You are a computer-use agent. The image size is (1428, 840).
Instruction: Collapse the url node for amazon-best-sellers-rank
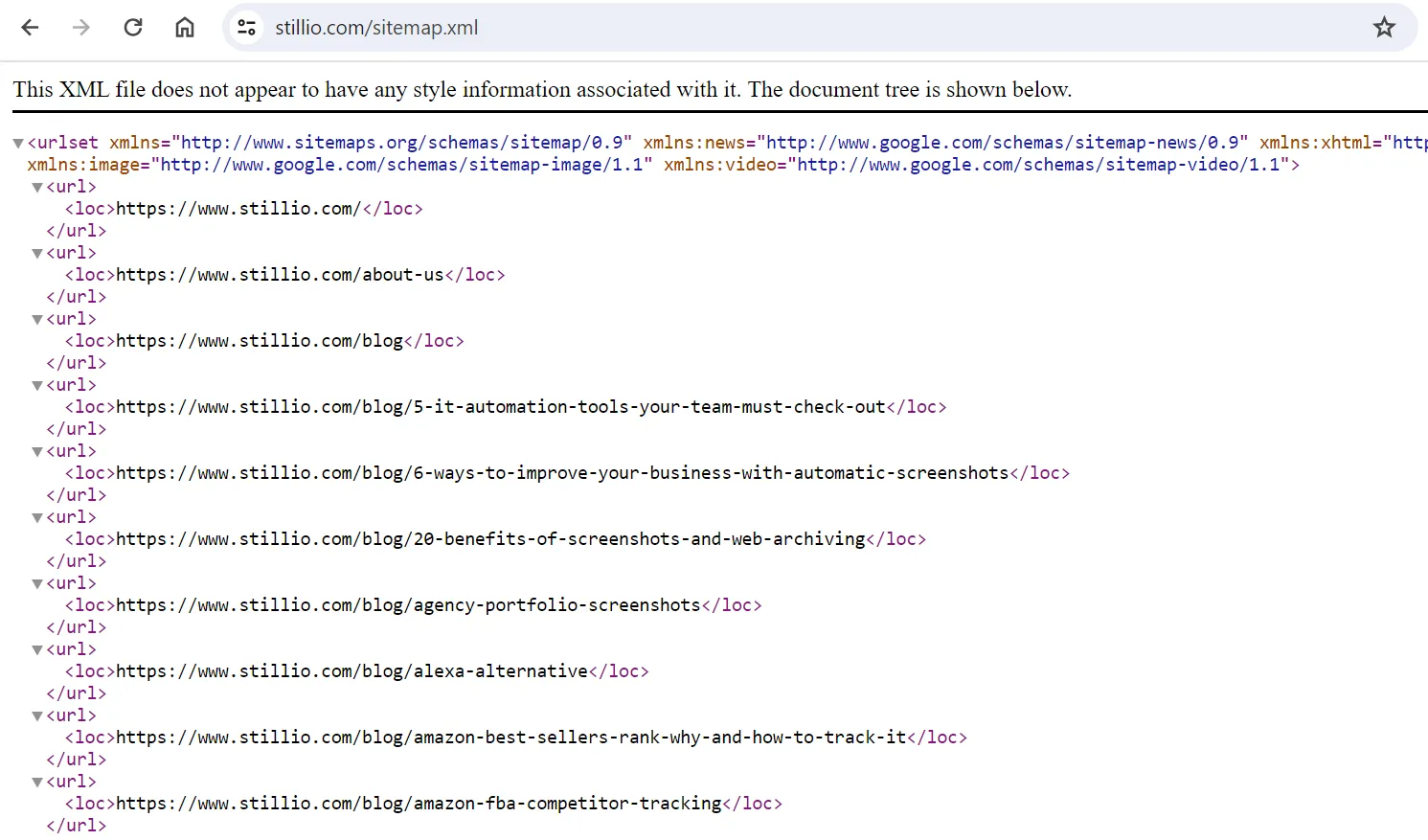click(x=37, y=716)
